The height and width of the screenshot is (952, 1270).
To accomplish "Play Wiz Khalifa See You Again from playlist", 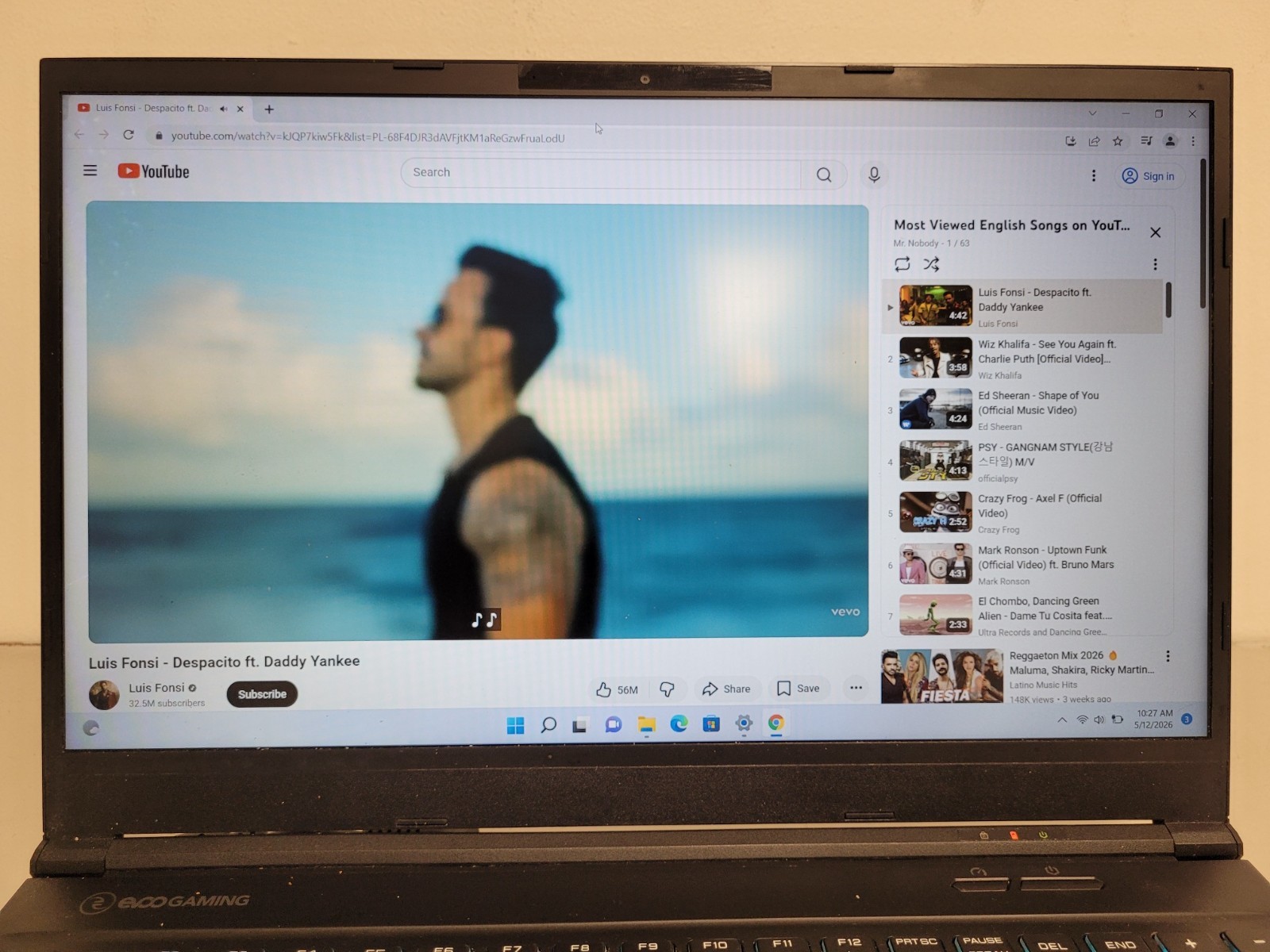I will click(1024, 359).
